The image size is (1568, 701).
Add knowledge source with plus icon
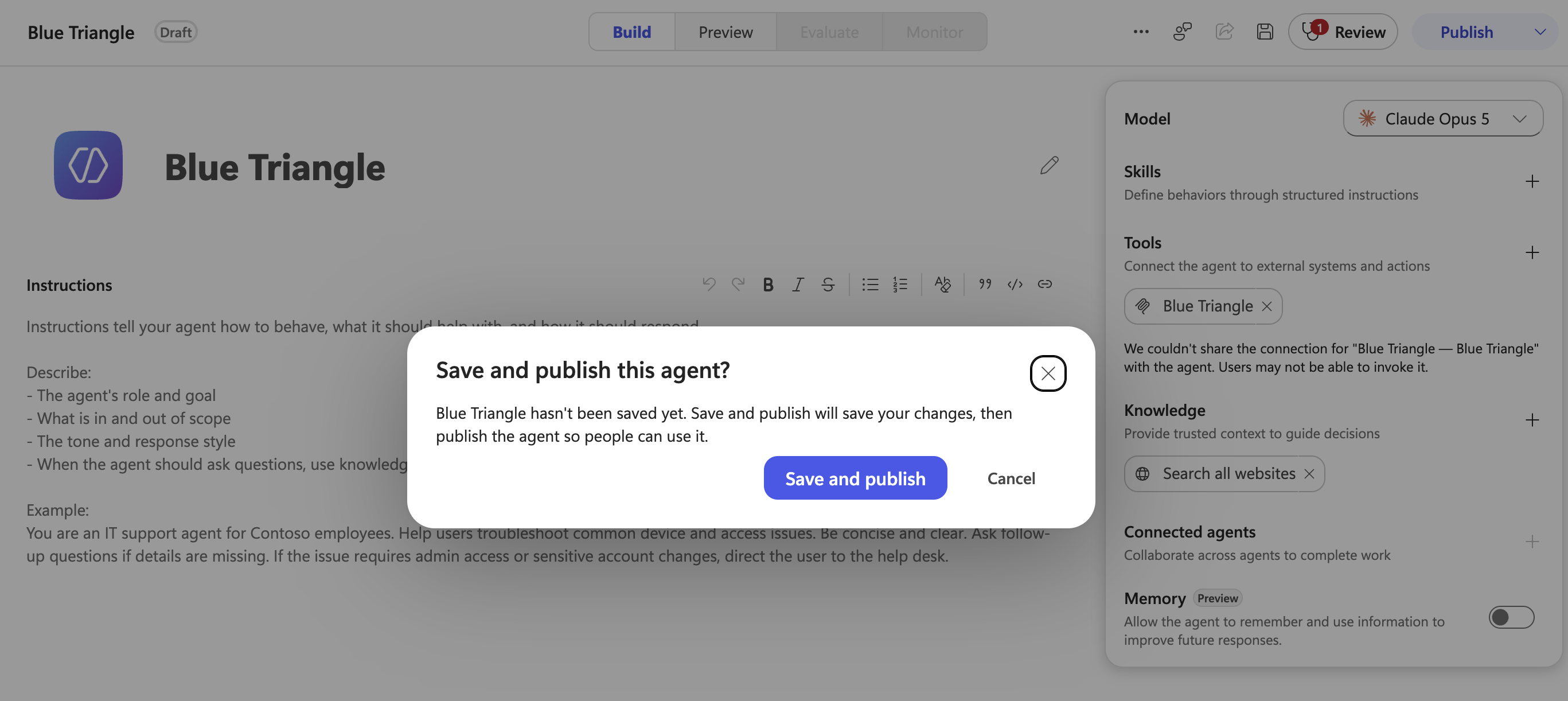click(x=1532, y=420)
